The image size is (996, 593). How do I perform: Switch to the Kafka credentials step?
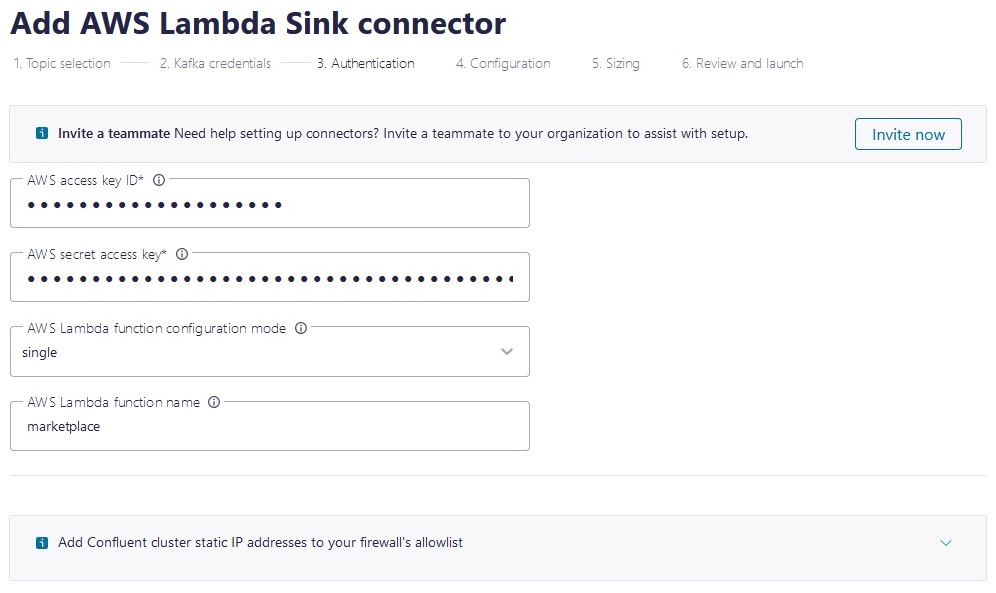coord(215,63)
